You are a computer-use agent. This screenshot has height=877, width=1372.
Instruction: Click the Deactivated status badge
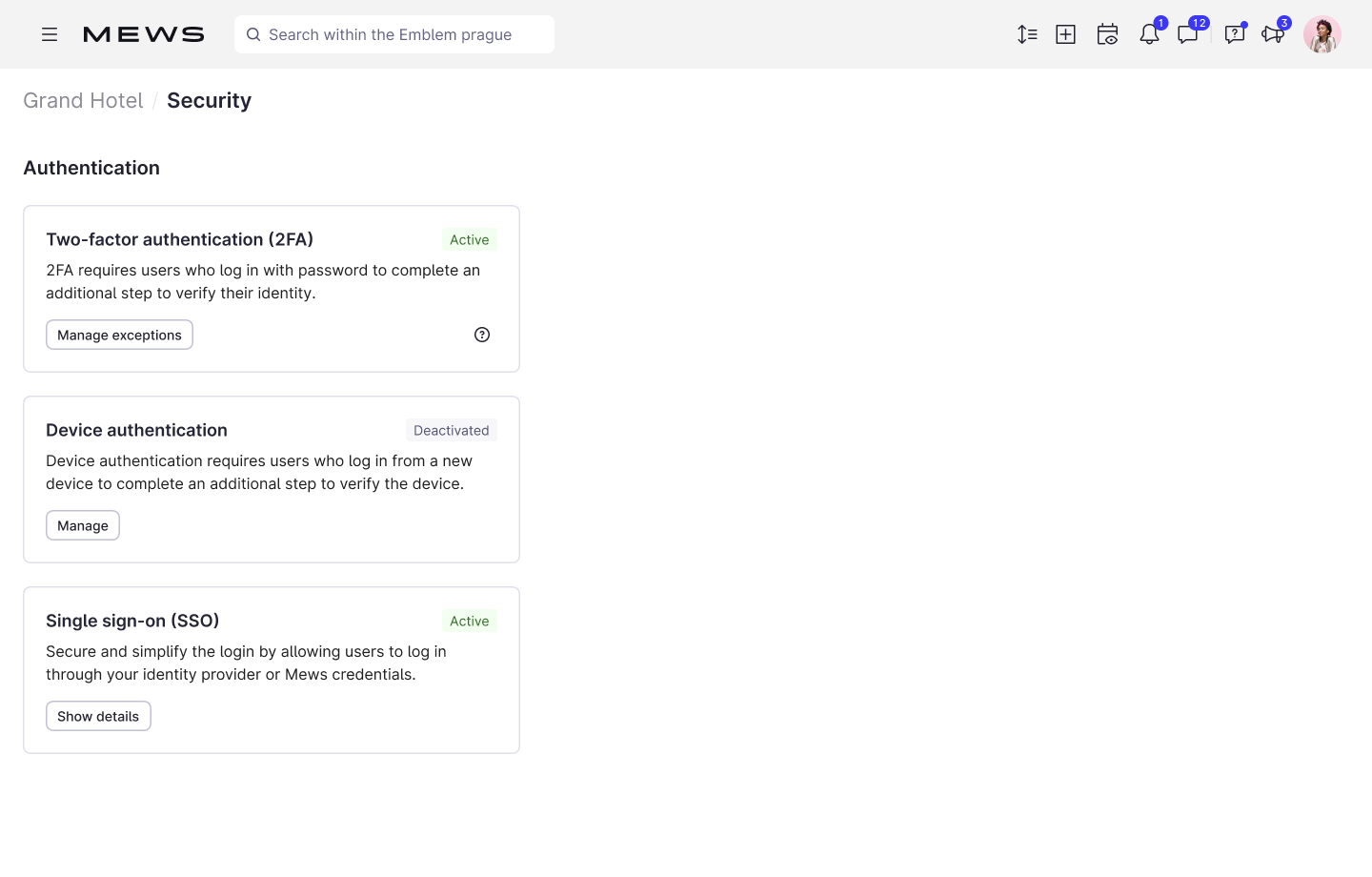pos(451,430)
